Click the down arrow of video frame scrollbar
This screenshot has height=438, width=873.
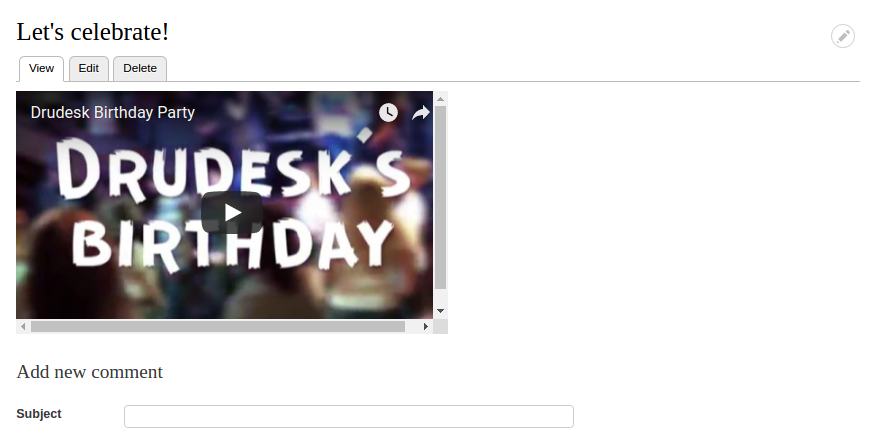pyautogui.click(x=440, y=311)
